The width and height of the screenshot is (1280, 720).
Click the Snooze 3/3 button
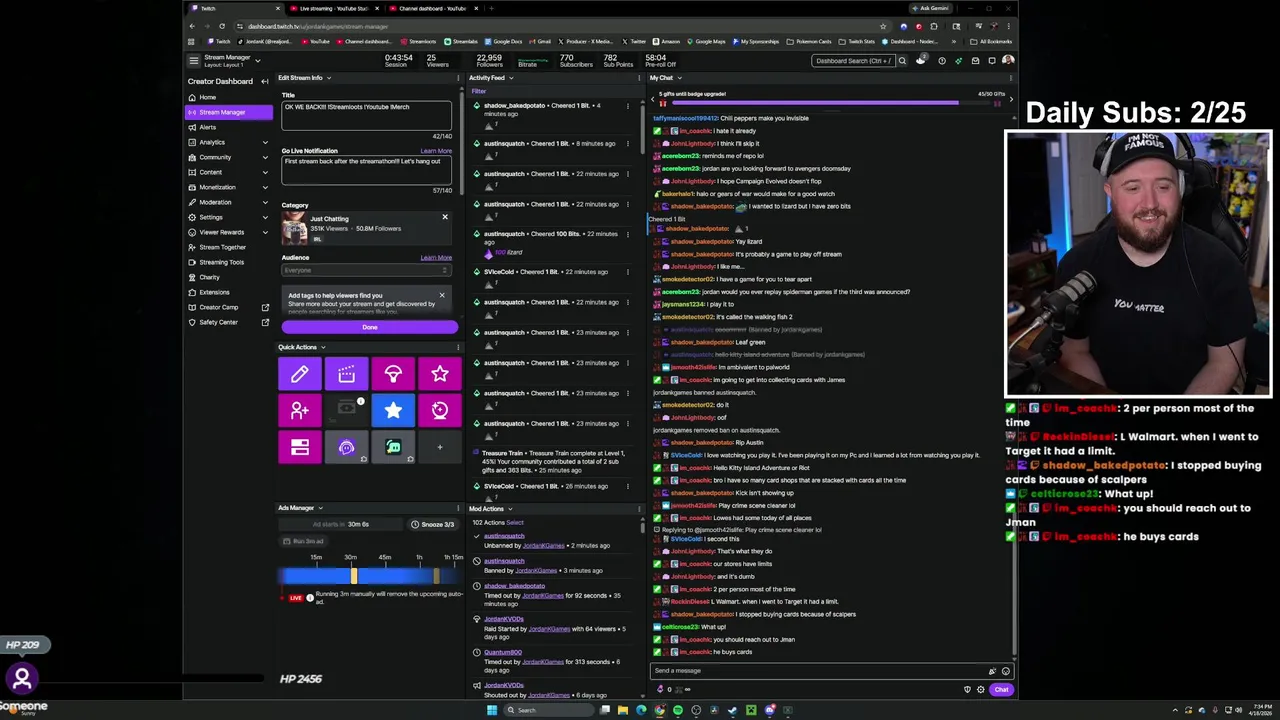click(x=434, y=524)
